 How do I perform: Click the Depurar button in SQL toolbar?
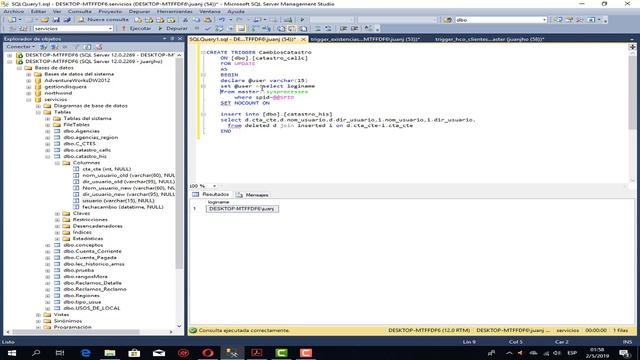pyautogui.click(x=173, y=29)
